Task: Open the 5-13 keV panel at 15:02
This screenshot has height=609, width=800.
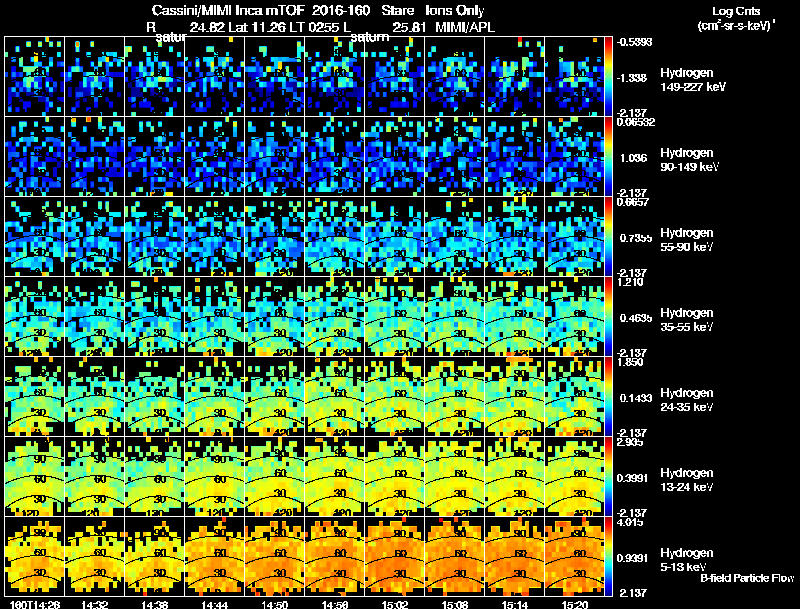Action: [x=395, y=556]
